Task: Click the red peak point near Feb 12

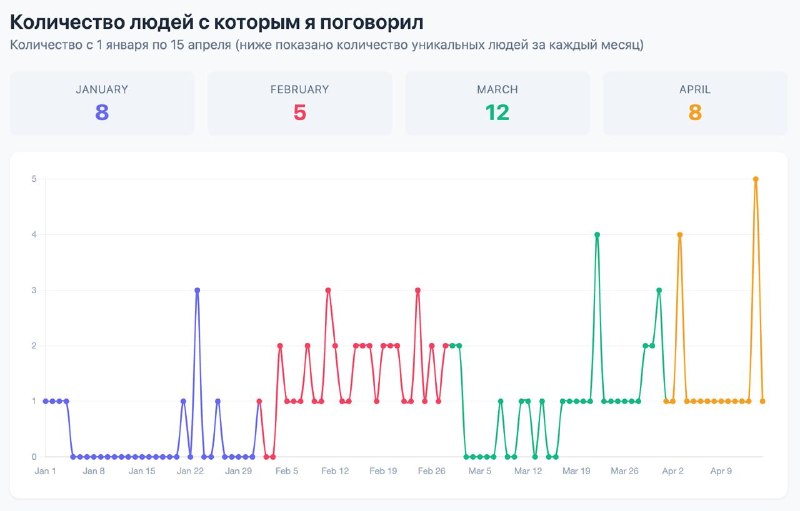Action: coord(328,290)
